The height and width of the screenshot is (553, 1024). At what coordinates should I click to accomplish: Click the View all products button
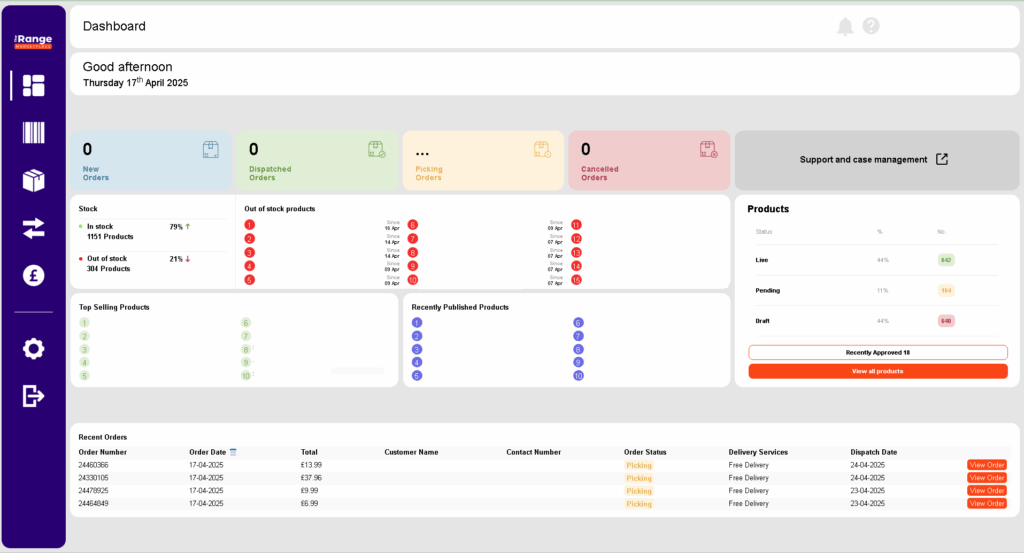click(877, 371)
